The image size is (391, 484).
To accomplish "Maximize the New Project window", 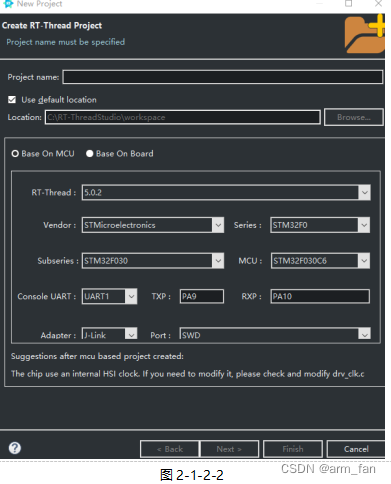I will [x=349, y=4].
